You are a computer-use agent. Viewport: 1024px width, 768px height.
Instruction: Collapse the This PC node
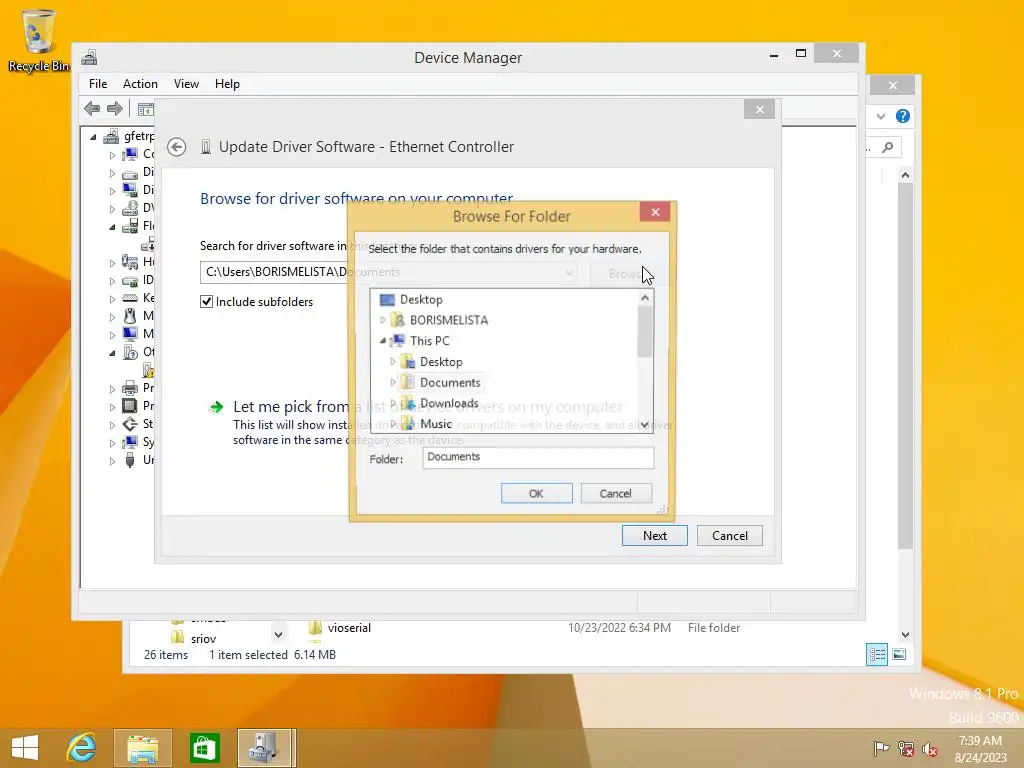[383, 341]
